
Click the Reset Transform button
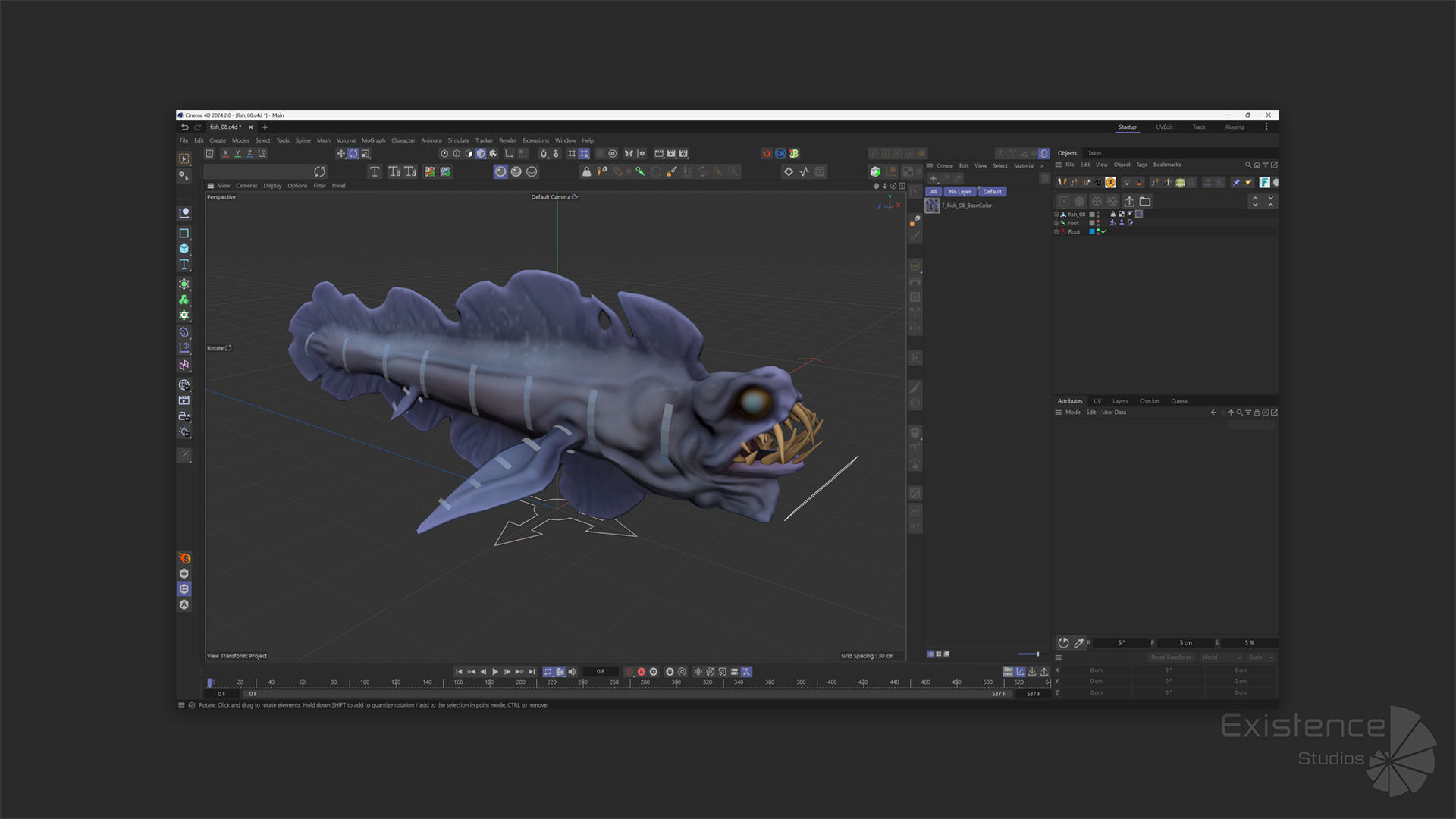(1171, 657)
